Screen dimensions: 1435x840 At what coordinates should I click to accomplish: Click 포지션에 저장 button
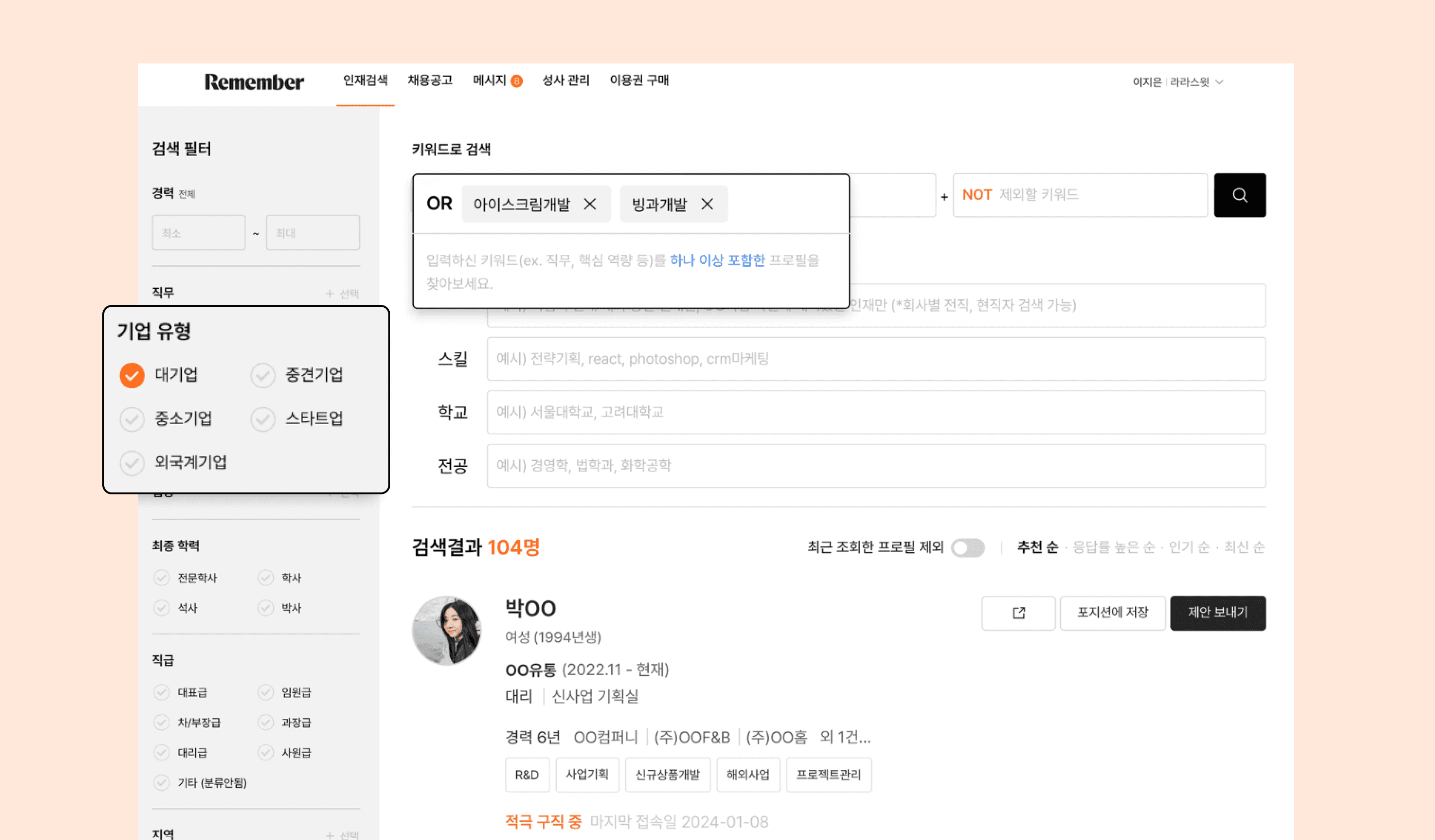coord(1112,613)
